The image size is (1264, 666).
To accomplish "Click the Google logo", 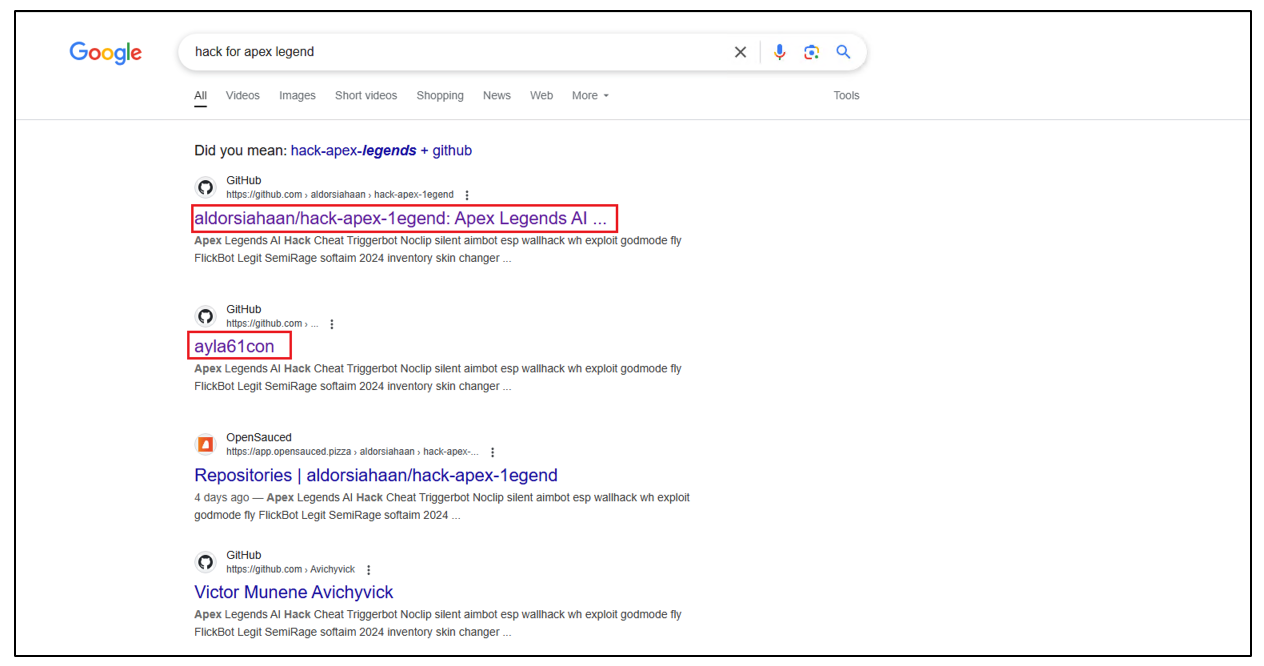I will click(105, 53).
